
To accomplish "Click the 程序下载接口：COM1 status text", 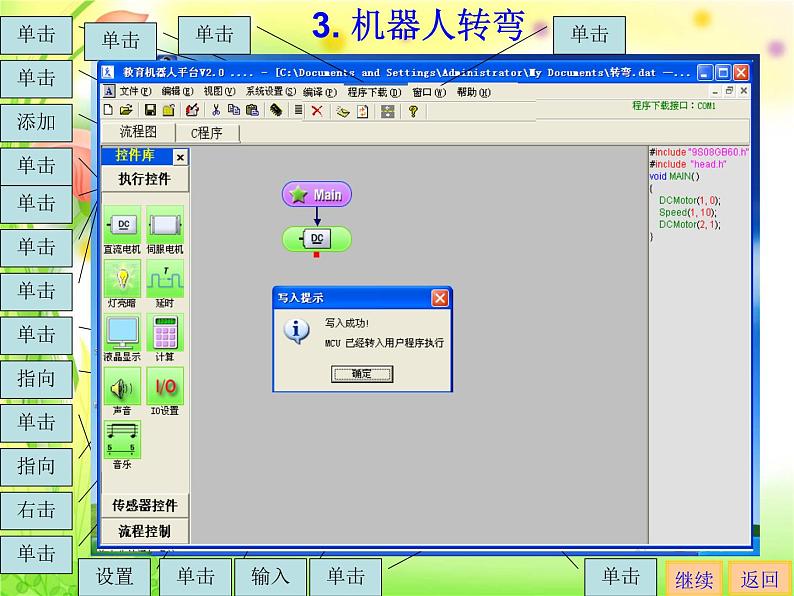I will tap(673, 106).
